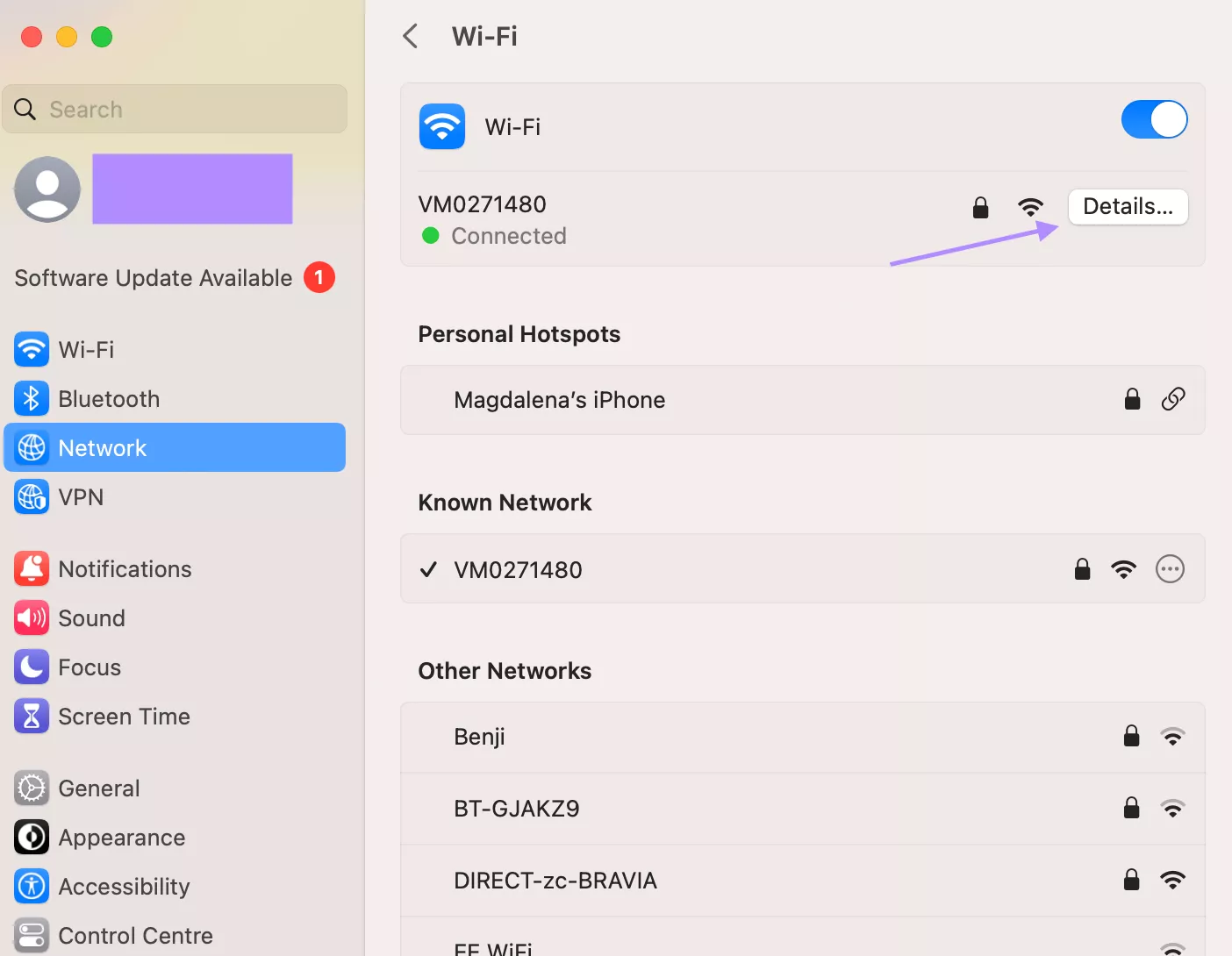Turn off Wi-Fi using the toggle
Image resolution: width=1232 pixels, height=956 pixels.
point(1154,119)
